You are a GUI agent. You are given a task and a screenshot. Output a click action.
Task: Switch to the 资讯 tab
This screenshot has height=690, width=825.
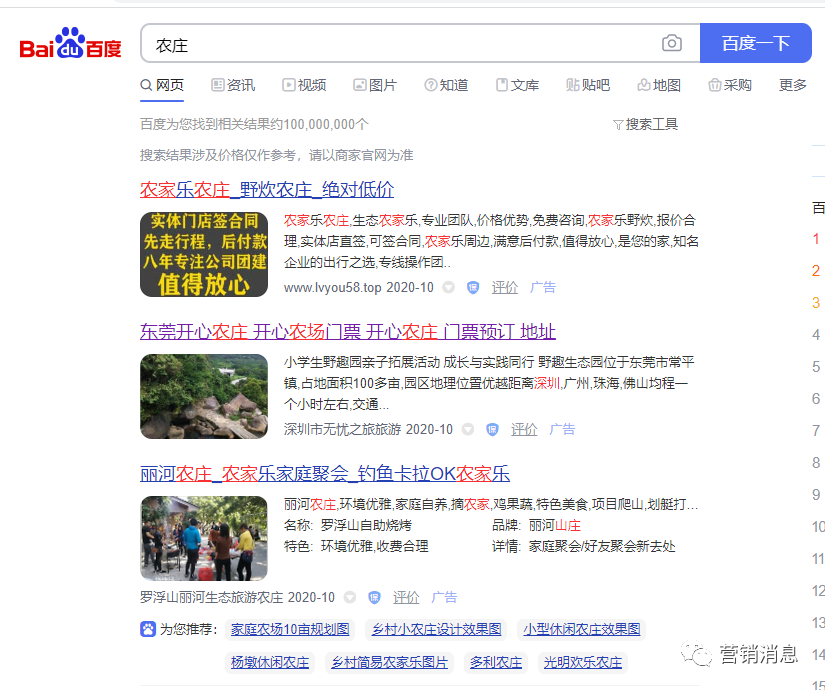(x=233, y=85)
